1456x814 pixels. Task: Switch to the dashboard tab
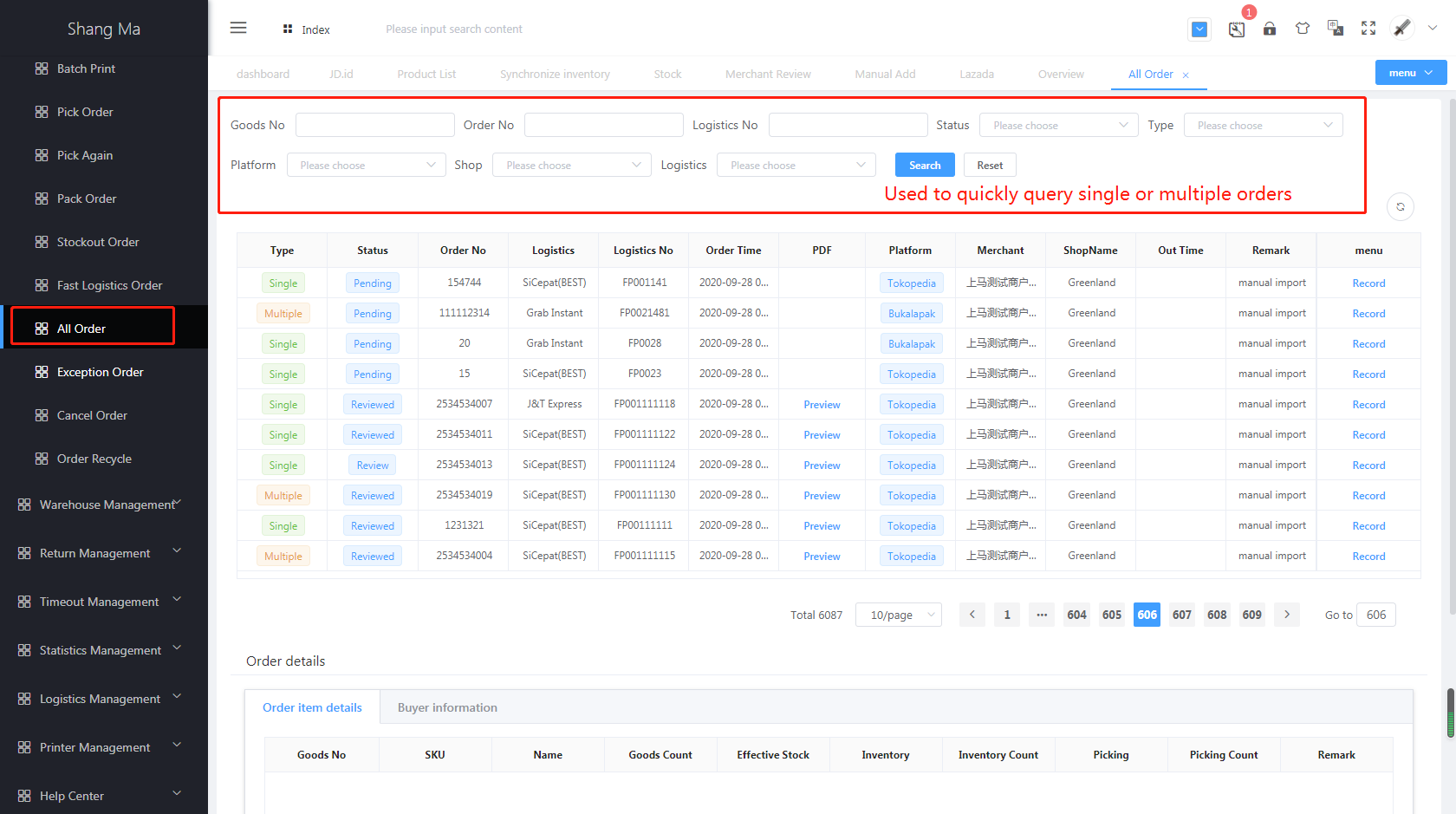pyautogui.click(x=263, y=74)
